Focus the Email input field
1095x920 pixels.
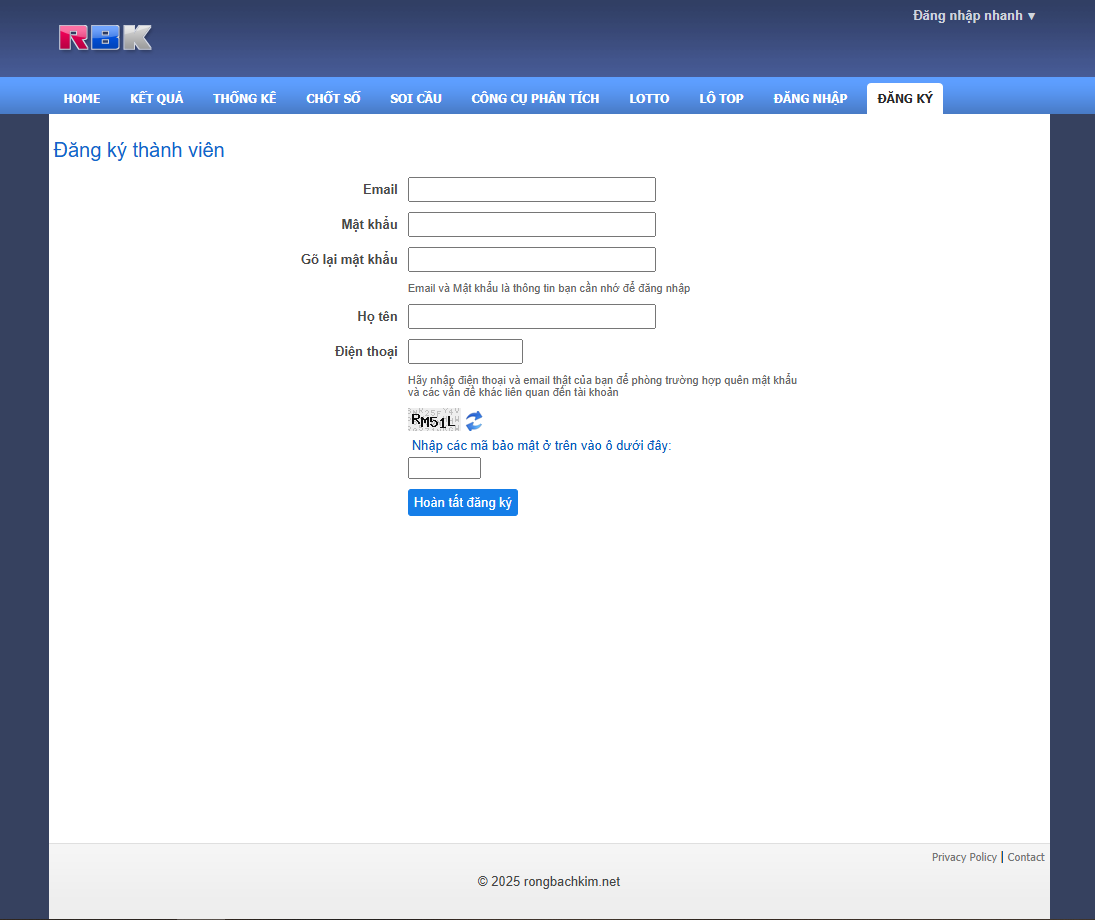(531, 190)
